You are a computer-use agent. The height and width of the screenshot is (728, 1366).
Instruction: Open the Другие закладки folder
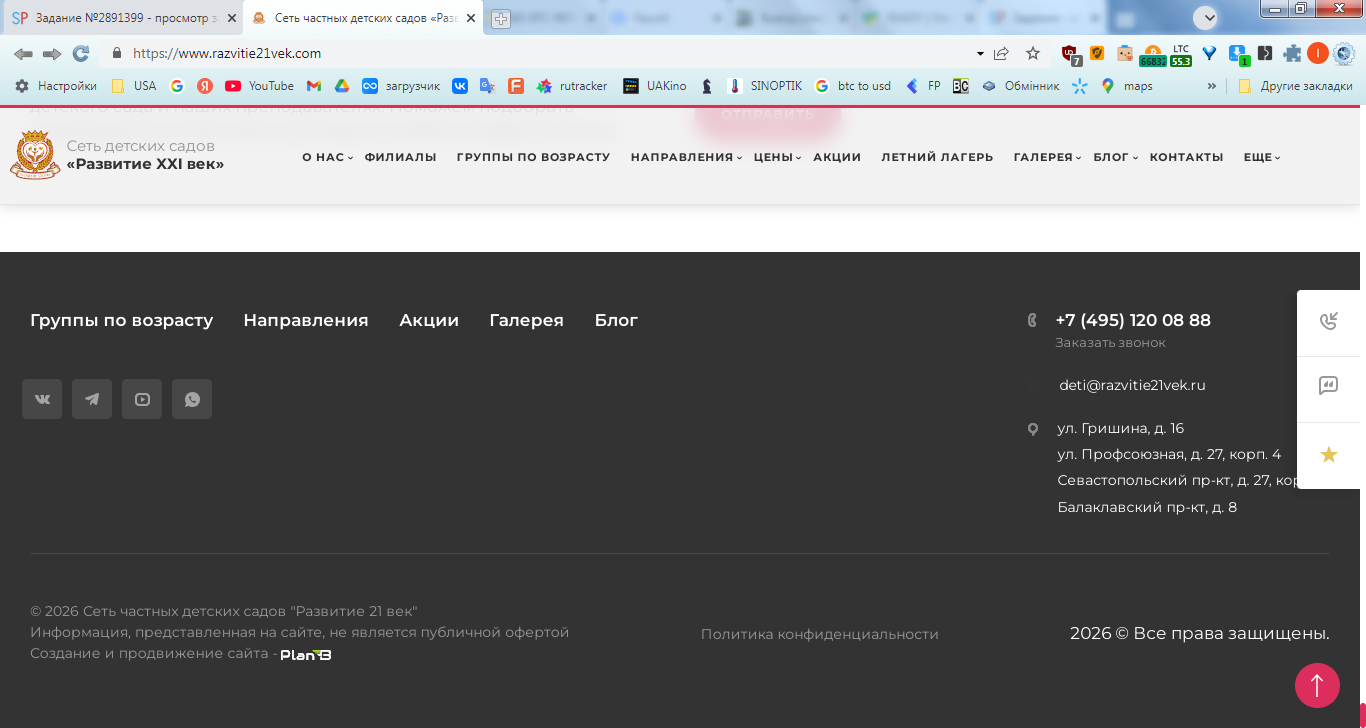coord(1295,86)
